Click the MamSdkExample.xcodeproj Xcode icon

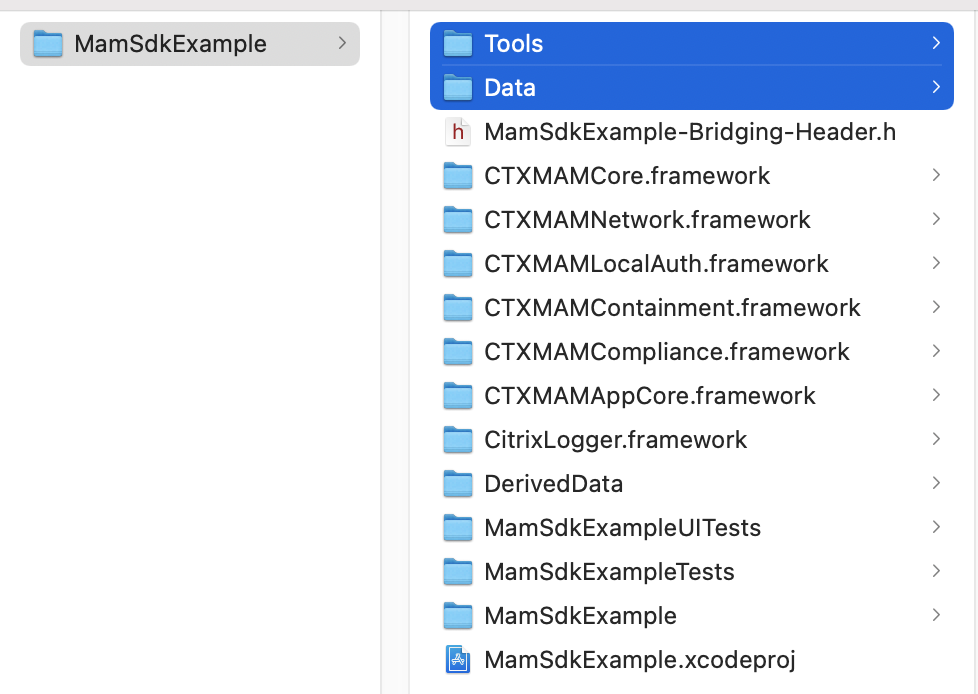458,660
